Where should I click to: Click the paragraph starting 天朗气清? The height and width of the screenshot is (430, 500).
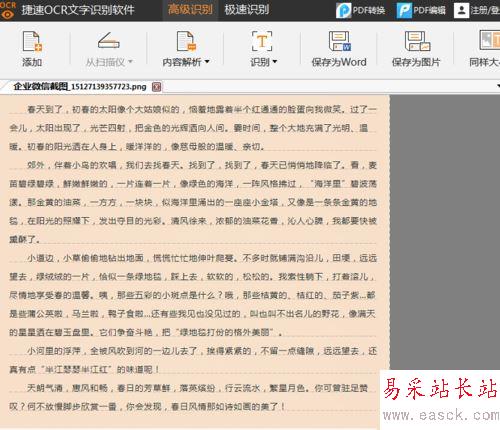click(189, 397)
